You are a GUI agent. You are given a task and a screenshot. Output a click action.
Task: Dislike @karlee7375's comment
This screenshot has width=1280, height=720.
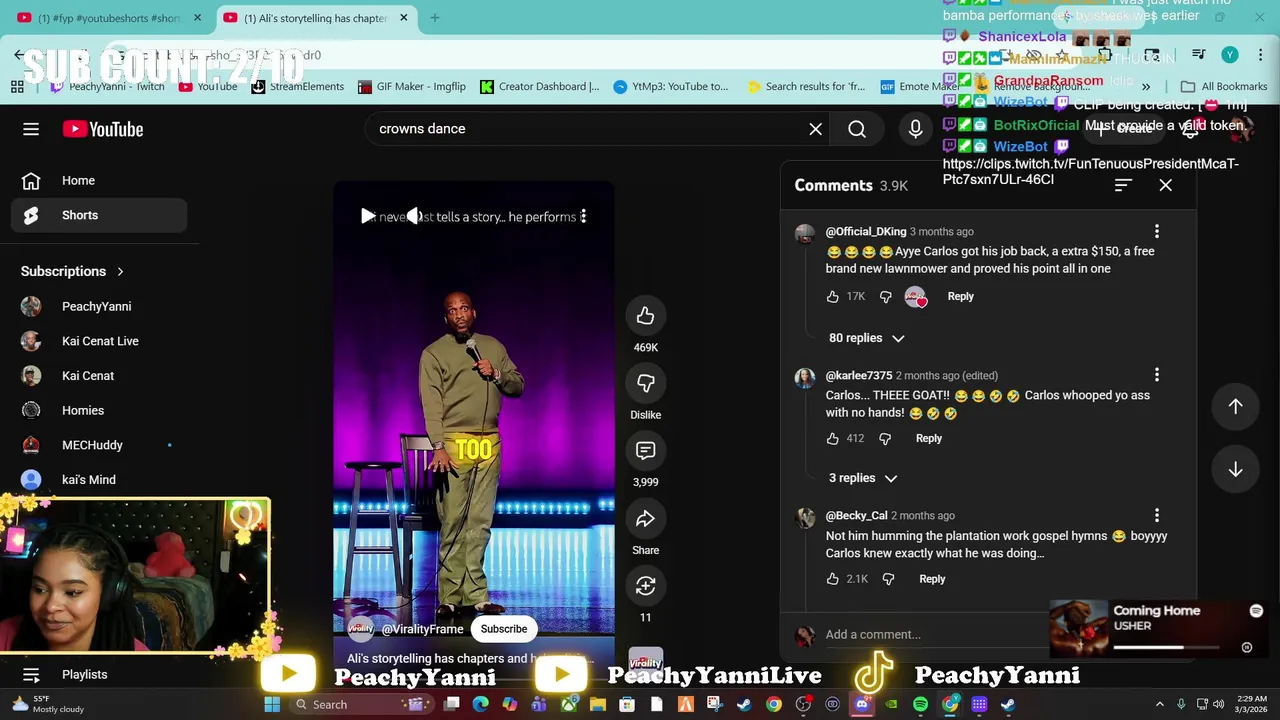point(885,438)
